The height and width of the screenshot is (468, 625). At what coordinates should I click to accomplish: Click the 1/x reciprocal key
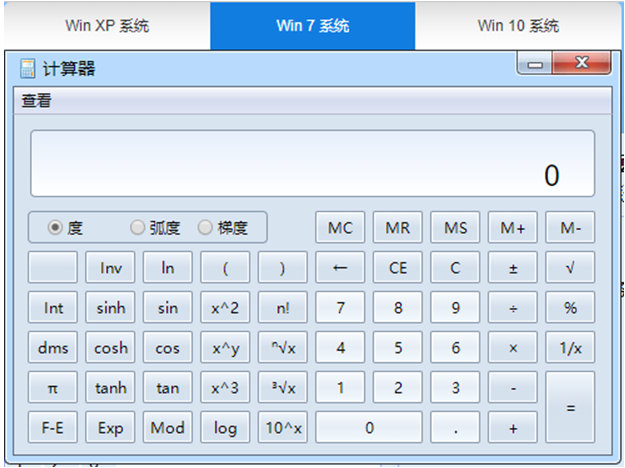click(x=570, y=347)
